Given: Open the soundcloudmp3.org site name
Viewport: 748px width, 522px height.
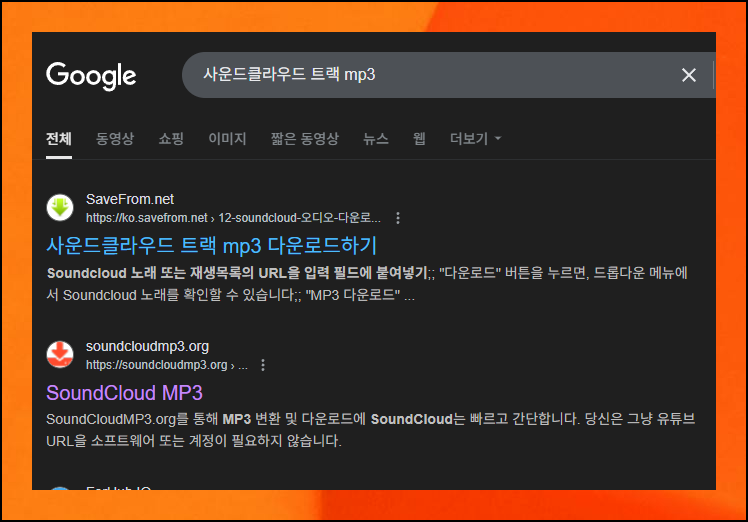Looking at the screenshot, I should click(x=147, y=346).
